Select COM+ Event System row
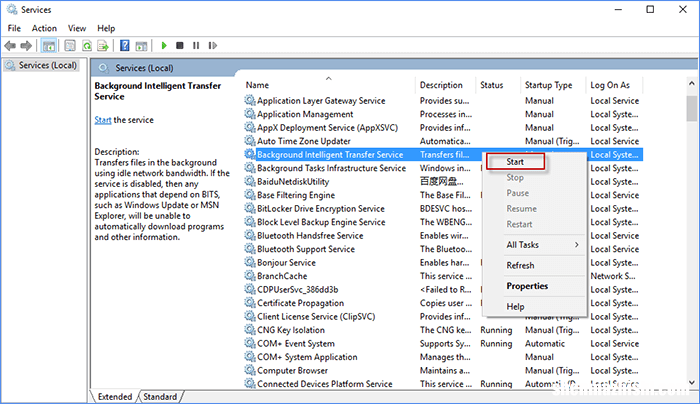Image resolution: width=700 pixels, height=404 pixels. coord(443,343)
